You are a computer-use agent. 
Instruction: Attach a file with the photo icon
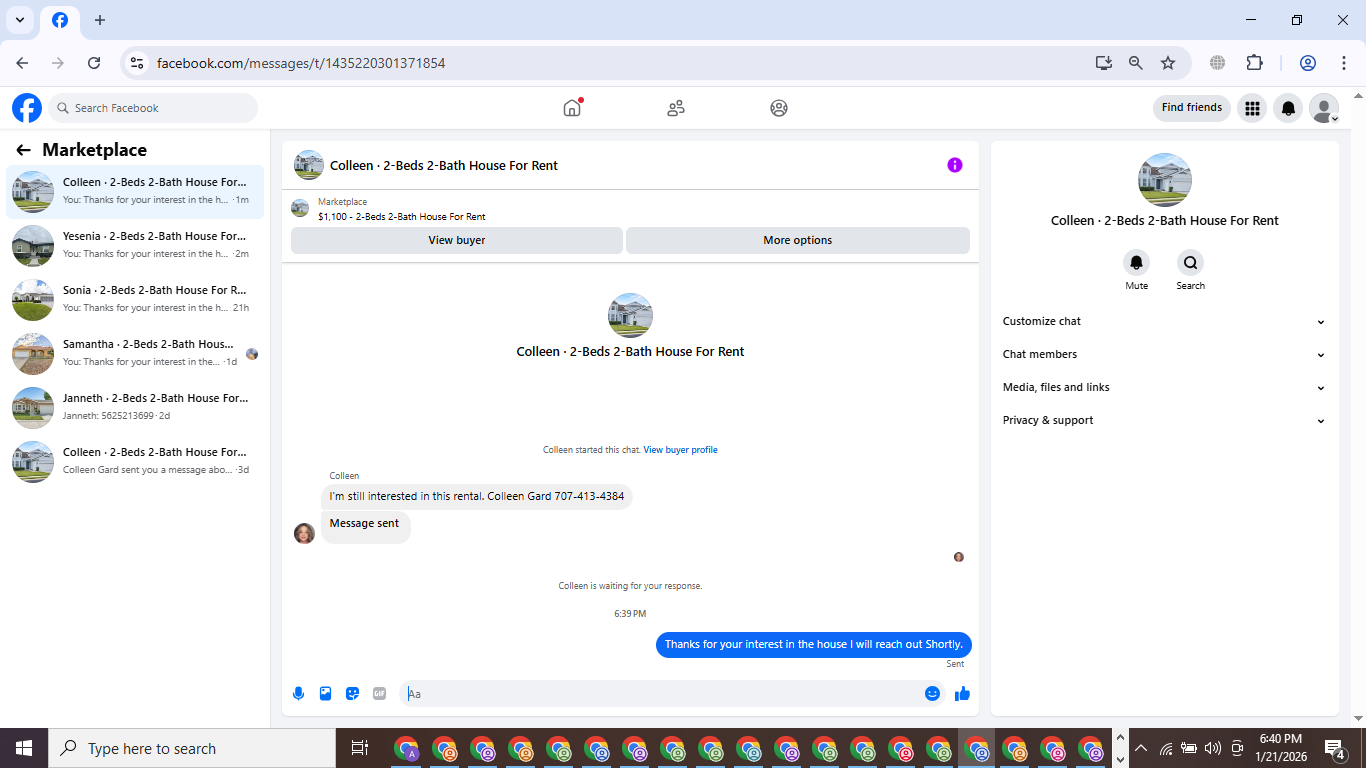(x=325, y=693)
